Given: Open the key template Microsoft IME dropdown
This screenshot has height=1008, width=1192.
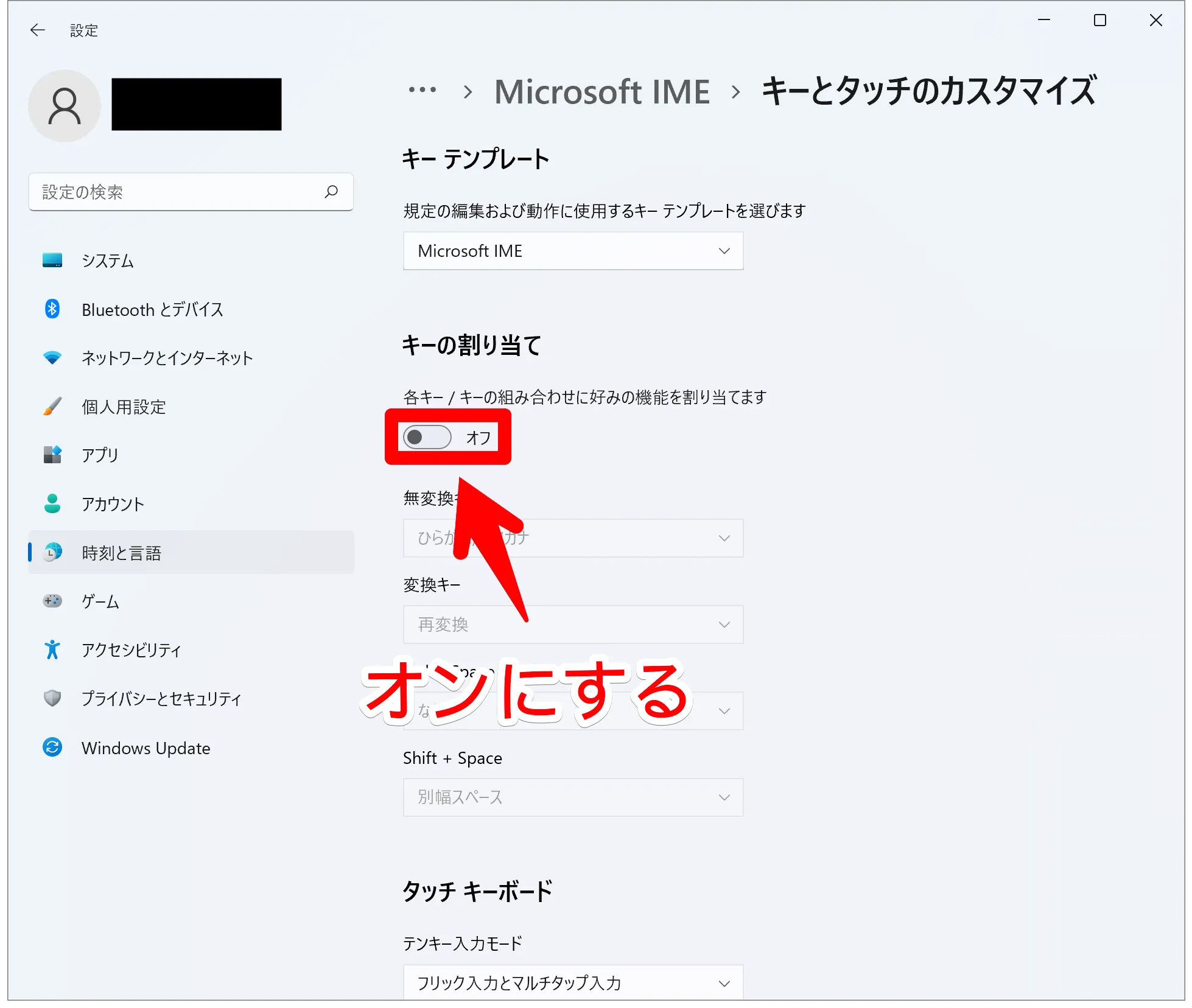Looking at the screenshot, I should [x=573, y=251].
